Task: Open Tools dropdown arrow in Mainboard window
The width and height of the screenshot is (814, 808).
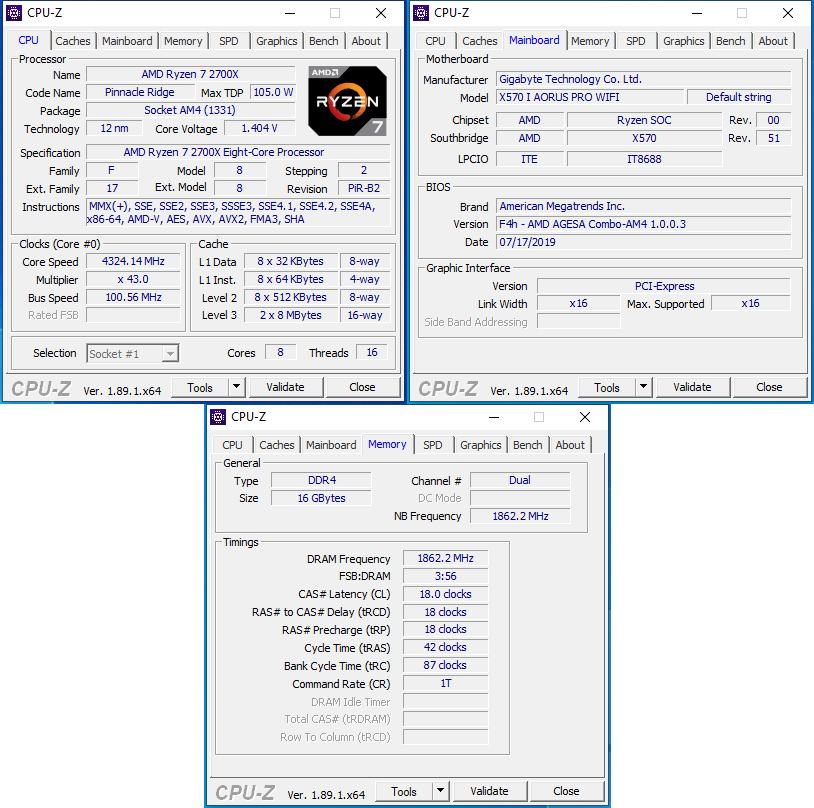Action: click(643, 387)
